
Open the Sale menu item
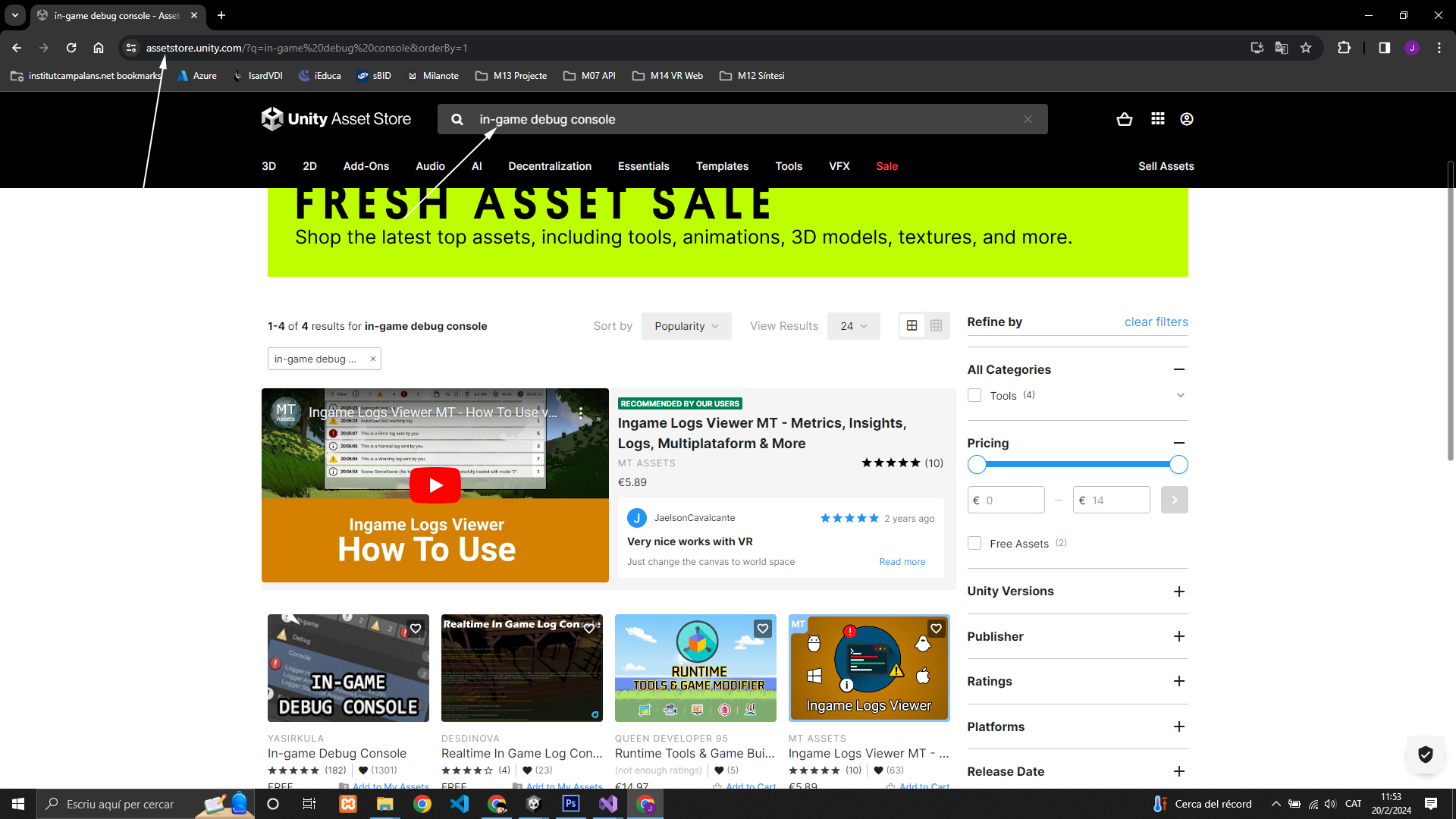pos(886,166)
